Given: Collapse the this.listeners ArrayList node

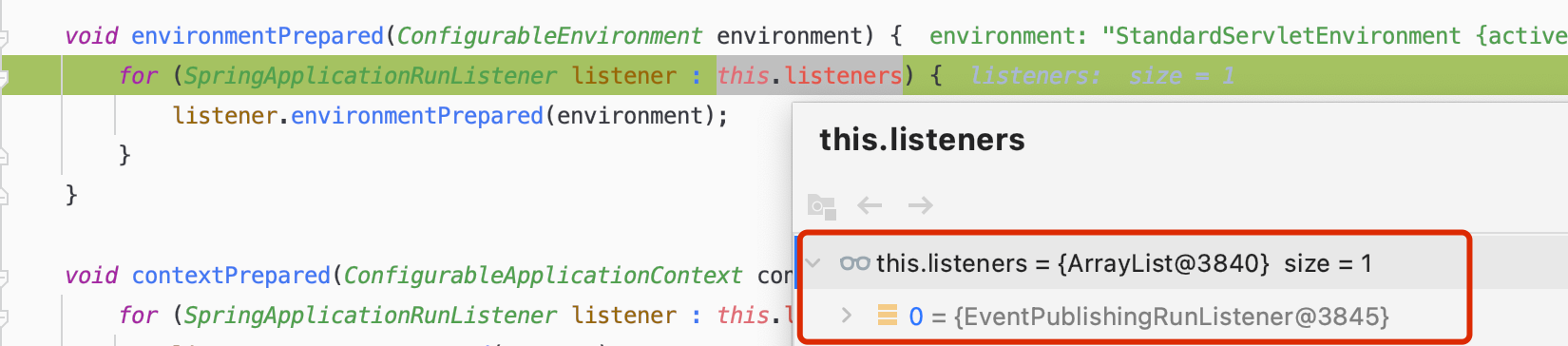Looking at the screenshot, I should 813,262.
